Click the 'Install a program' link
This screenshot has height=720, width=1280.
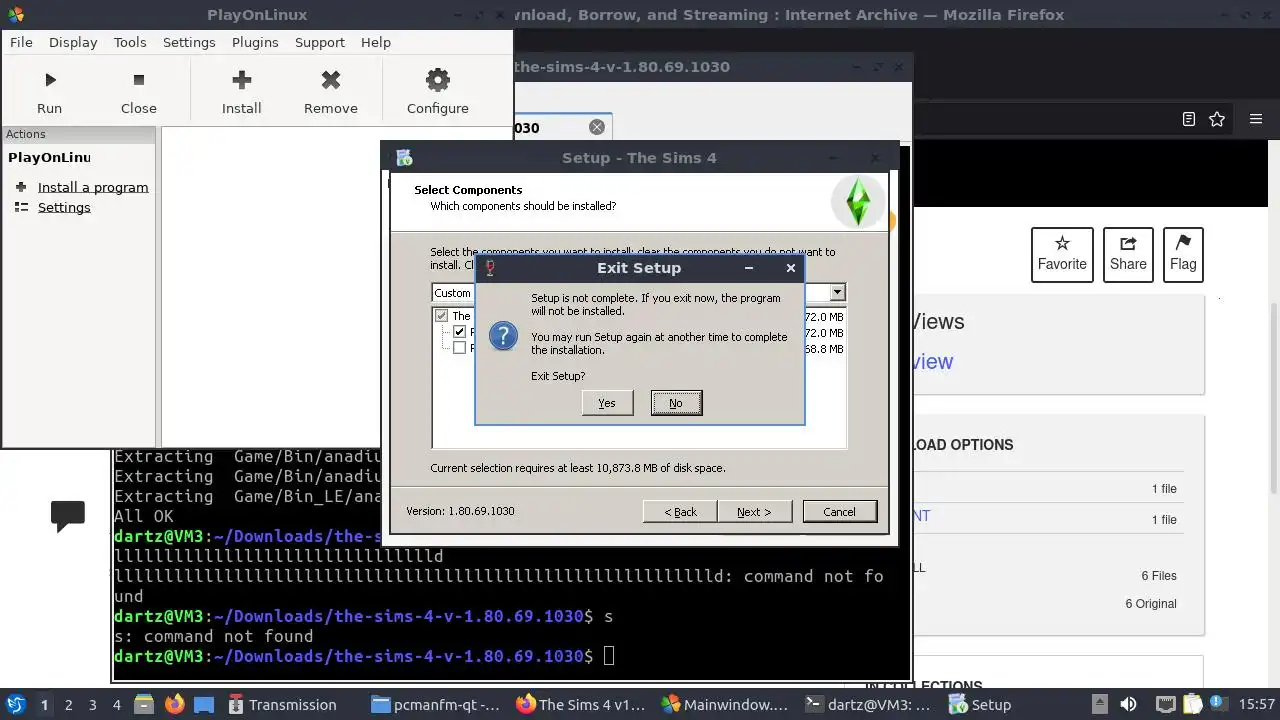click(93, 187)
